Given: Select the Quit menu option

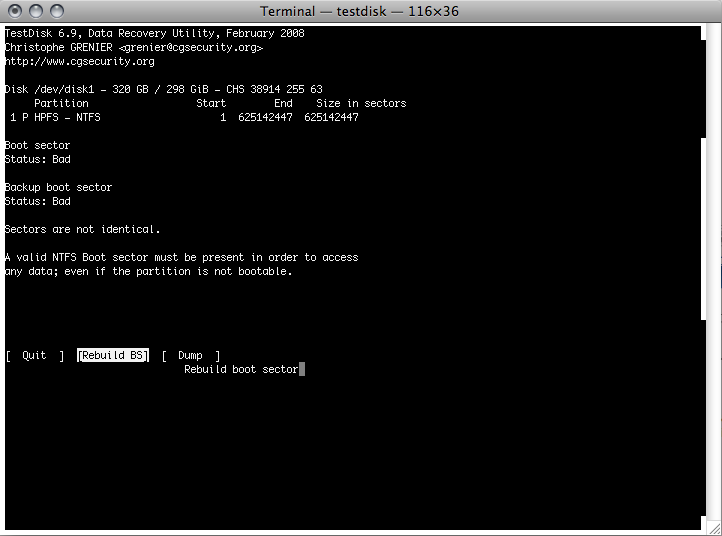Looking at the screenshot, I should click(35, 355).
